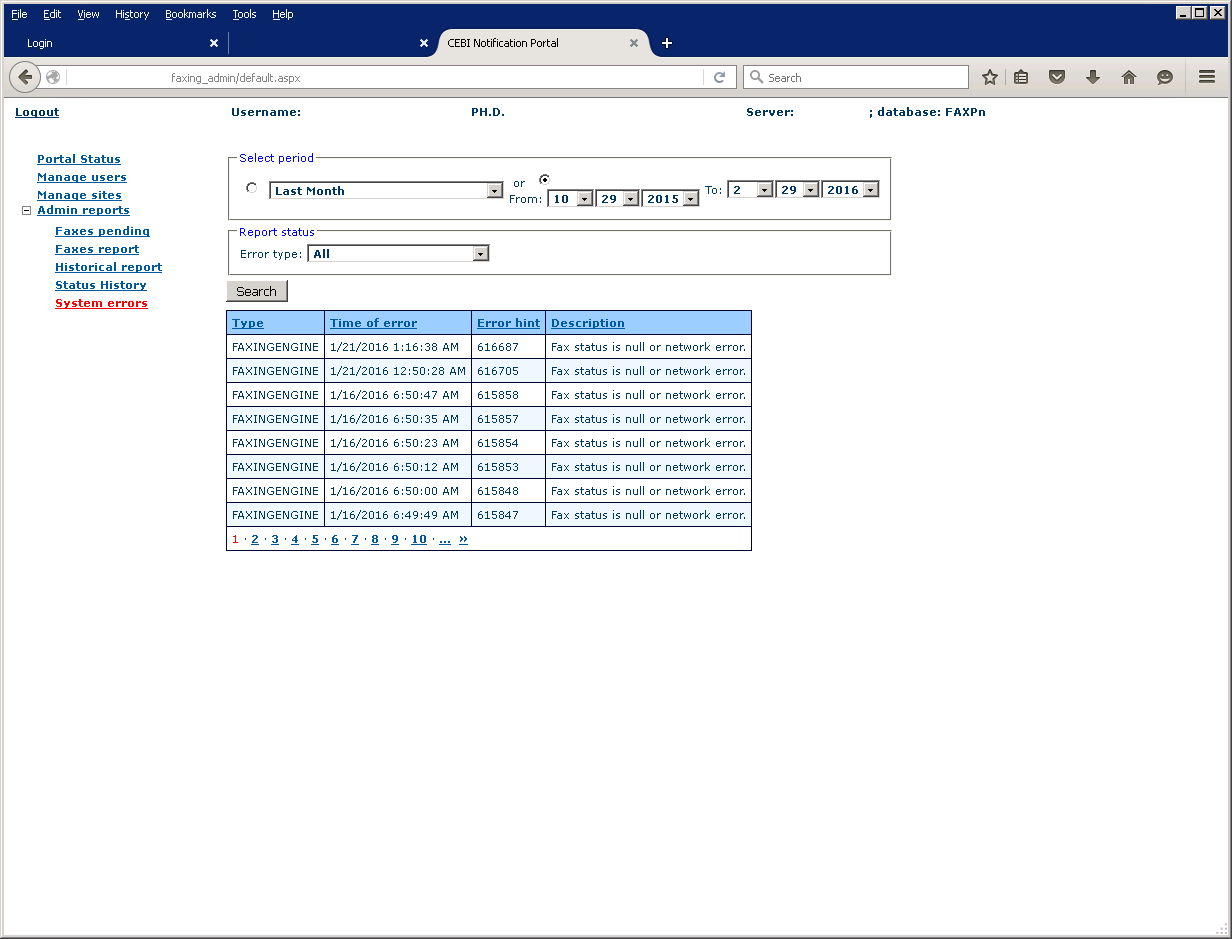Save the page to Pocket icon

point(1057,77)
